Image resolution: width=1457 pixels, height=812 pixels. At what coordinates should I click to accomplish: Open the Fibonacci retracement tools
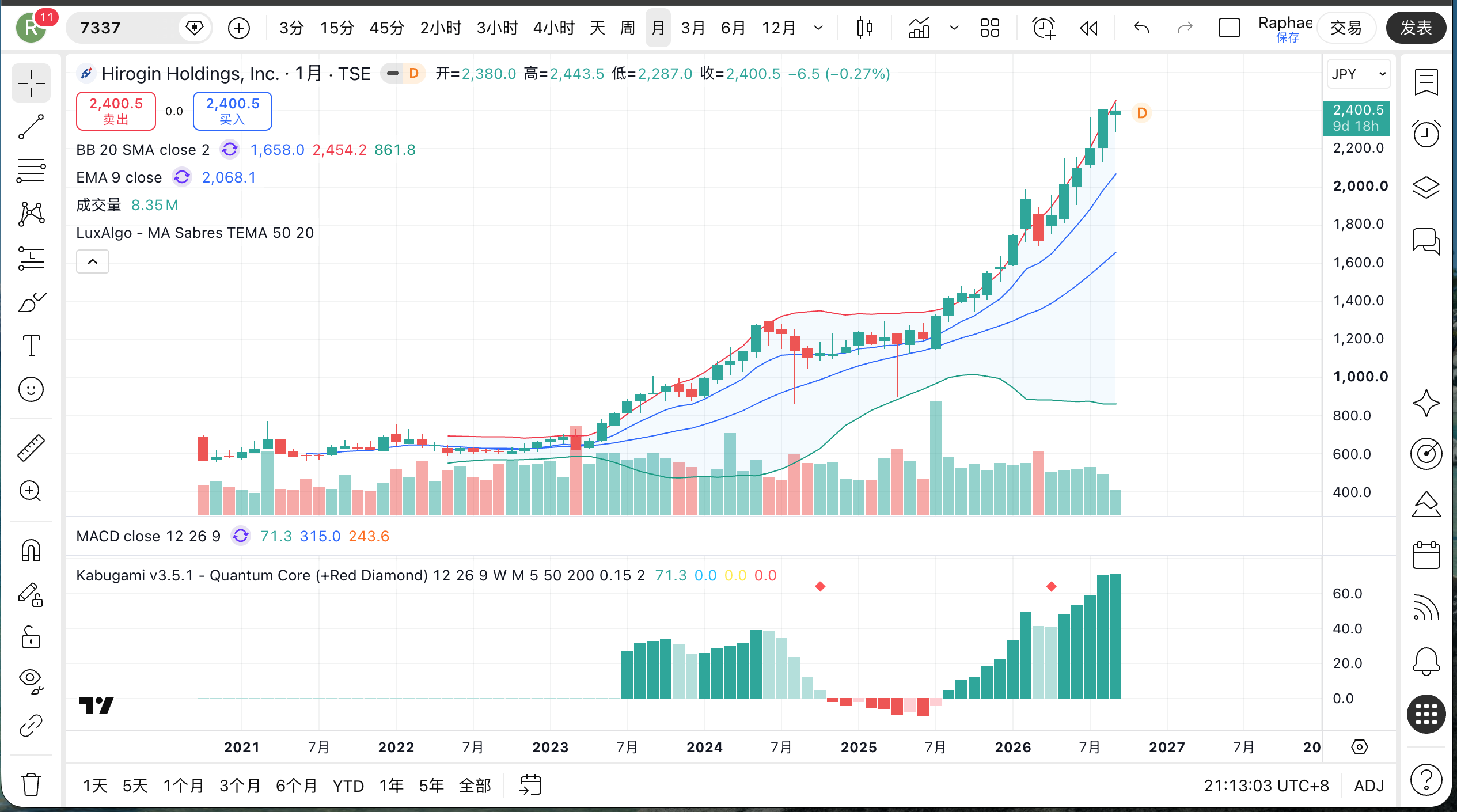31,170
